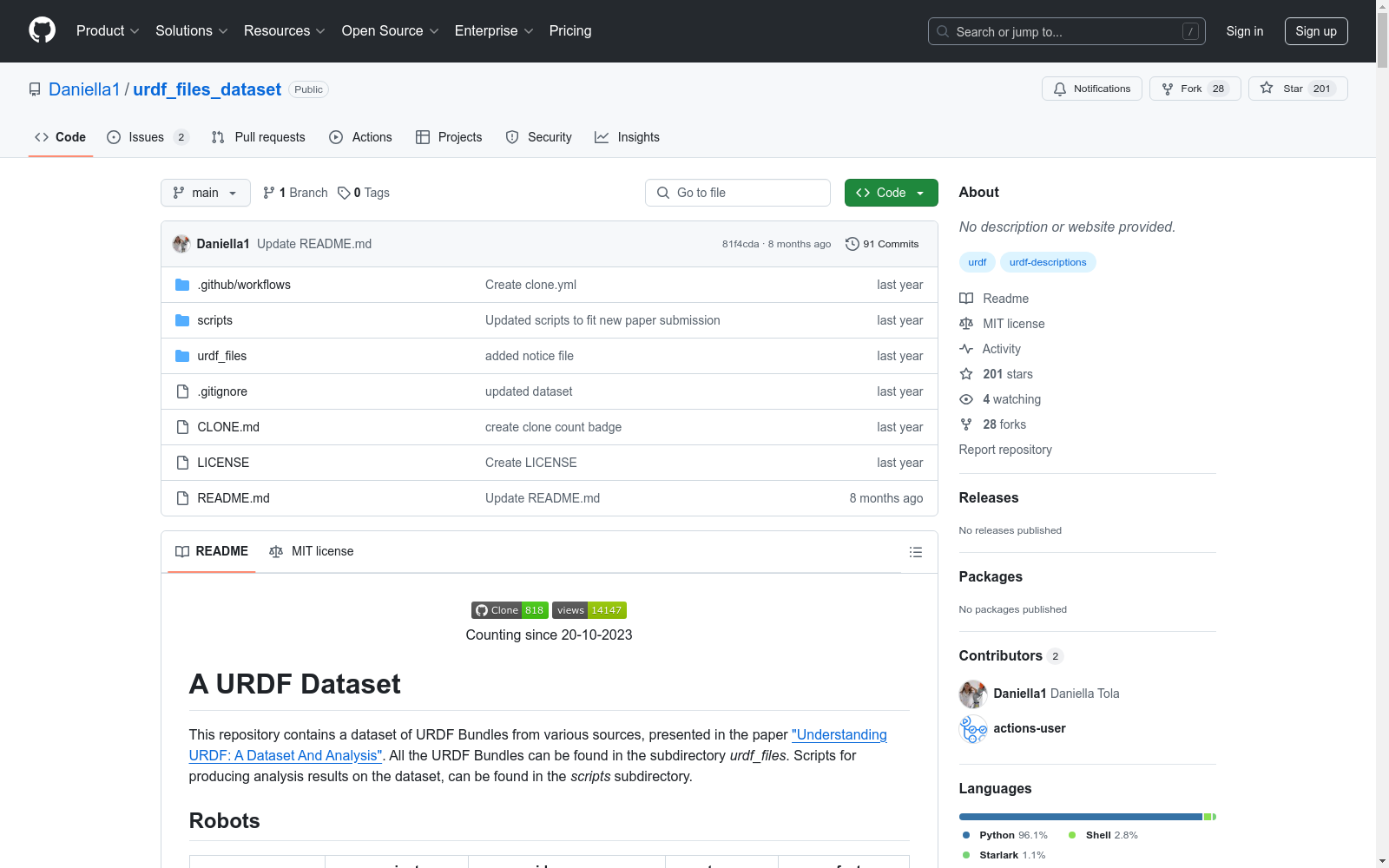The width and height of the screenshot is (1389, 868).
Task: Open the Contributors heading link
Action: pos(1011,656)
